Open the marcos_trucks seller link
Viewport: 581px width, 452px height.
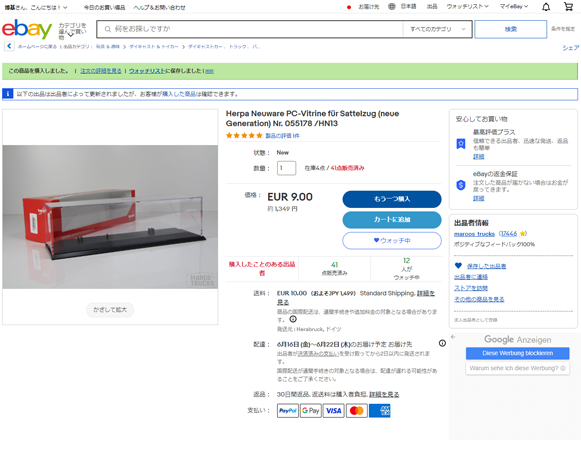[474, 234]
